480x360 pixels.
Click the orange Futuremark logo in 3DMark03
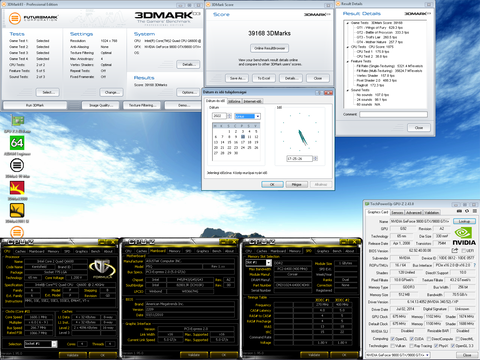coord(15,18)
